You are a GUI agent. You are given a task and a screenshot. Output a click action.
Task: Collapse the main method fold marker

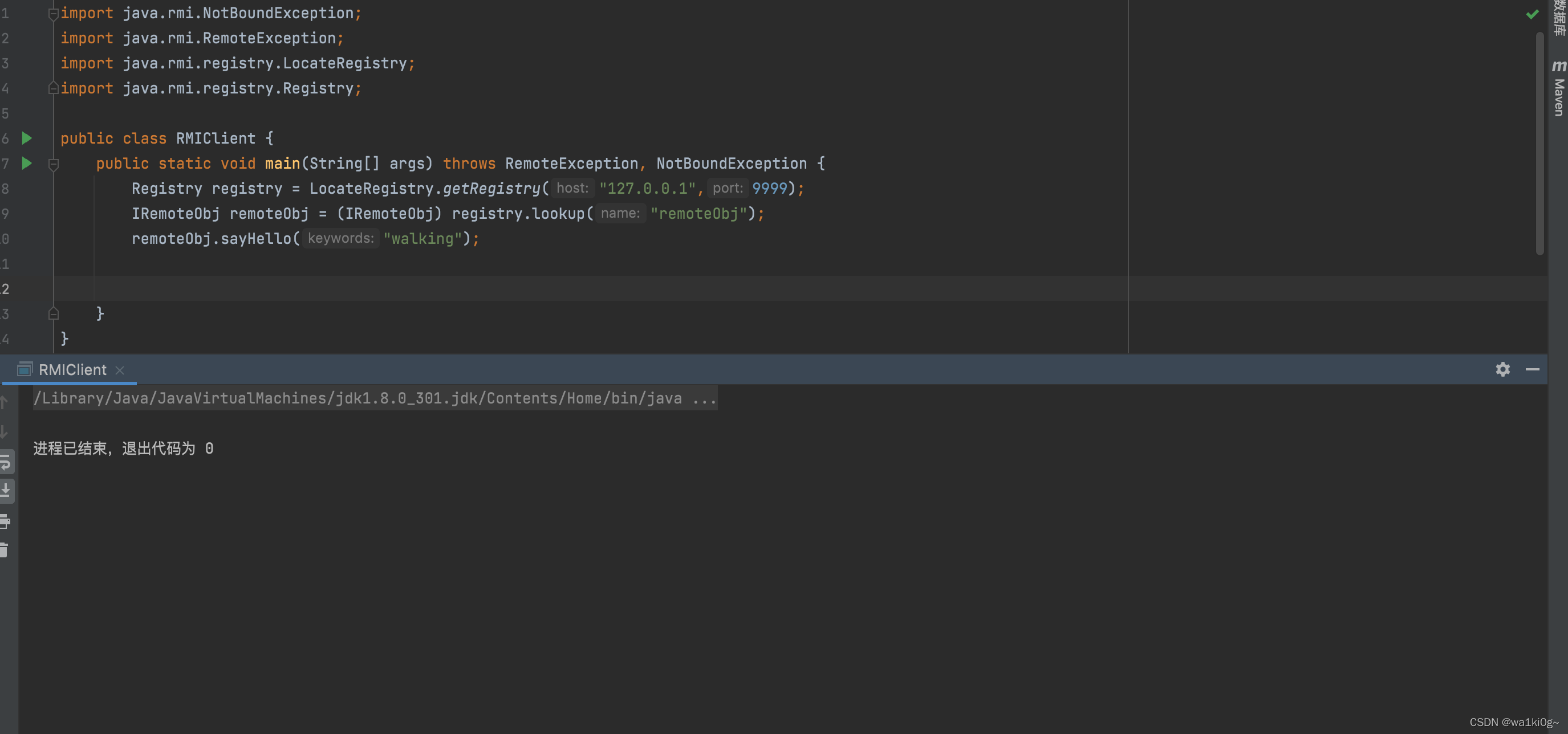coord(53,164)
